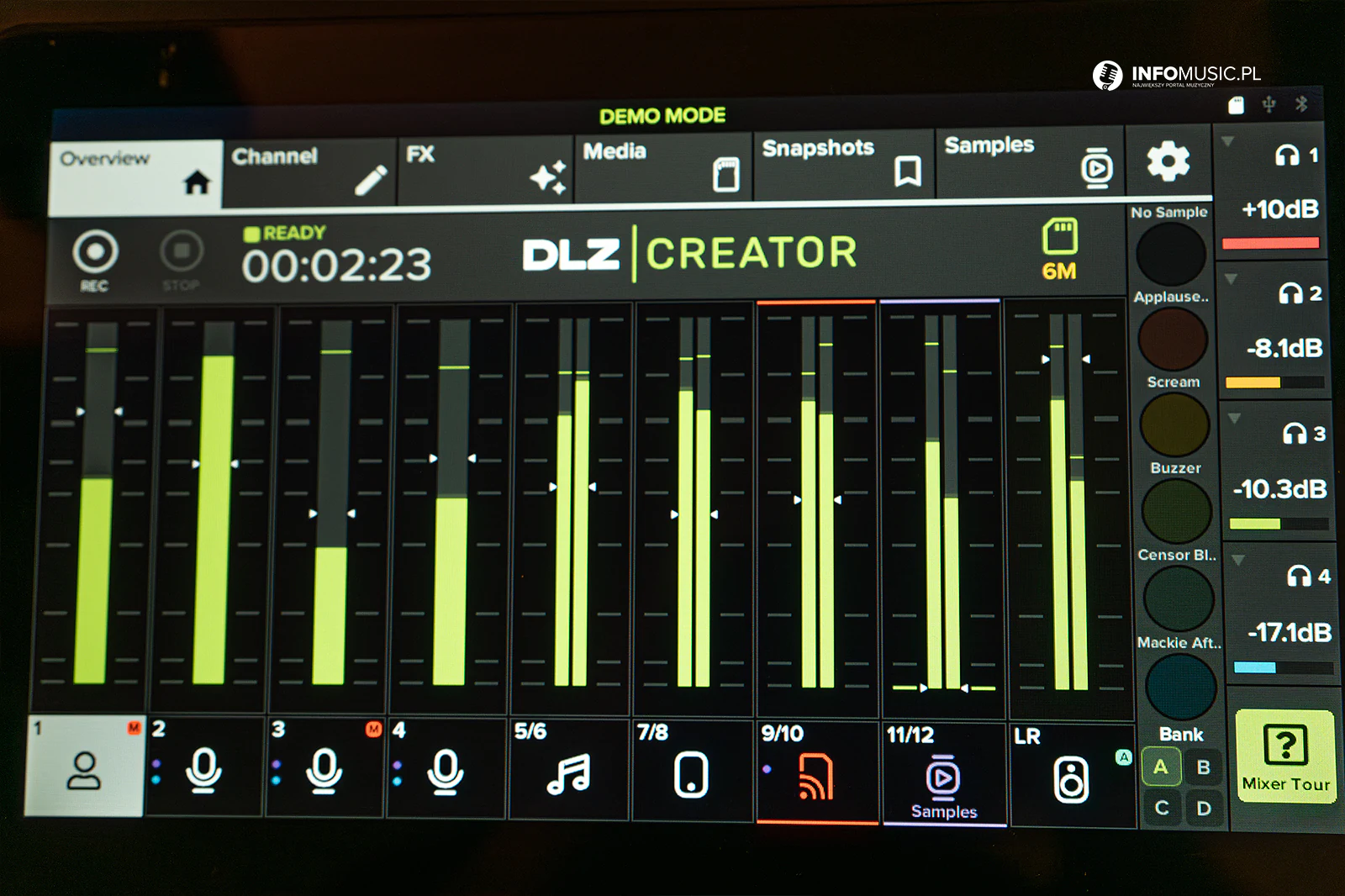The image size is (1345, 896).
Task: Tap headphone 2 icon
Action: [1290, 293]
